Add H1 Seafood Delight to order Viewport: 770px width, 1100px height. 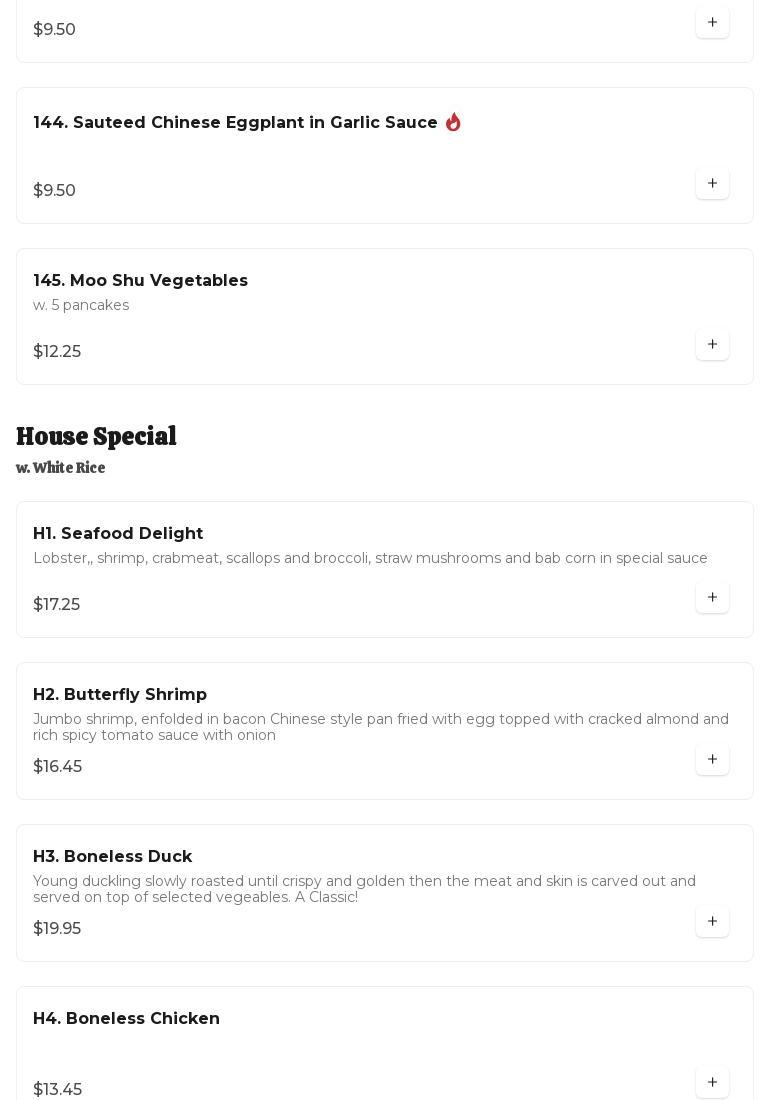[712, 598]
